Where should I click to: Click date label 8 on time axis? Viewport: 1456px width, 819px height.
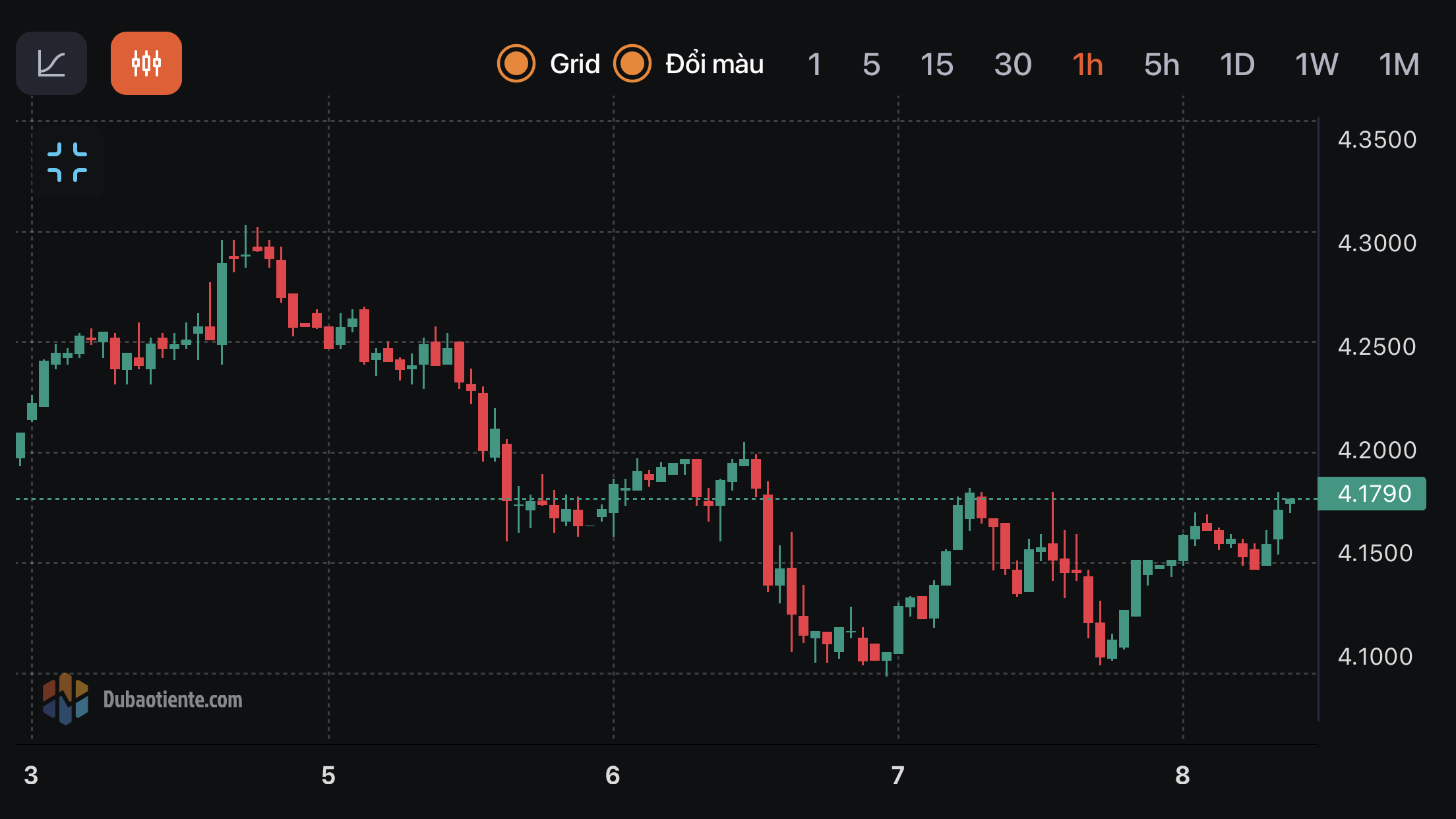(x=1182, y=775)
